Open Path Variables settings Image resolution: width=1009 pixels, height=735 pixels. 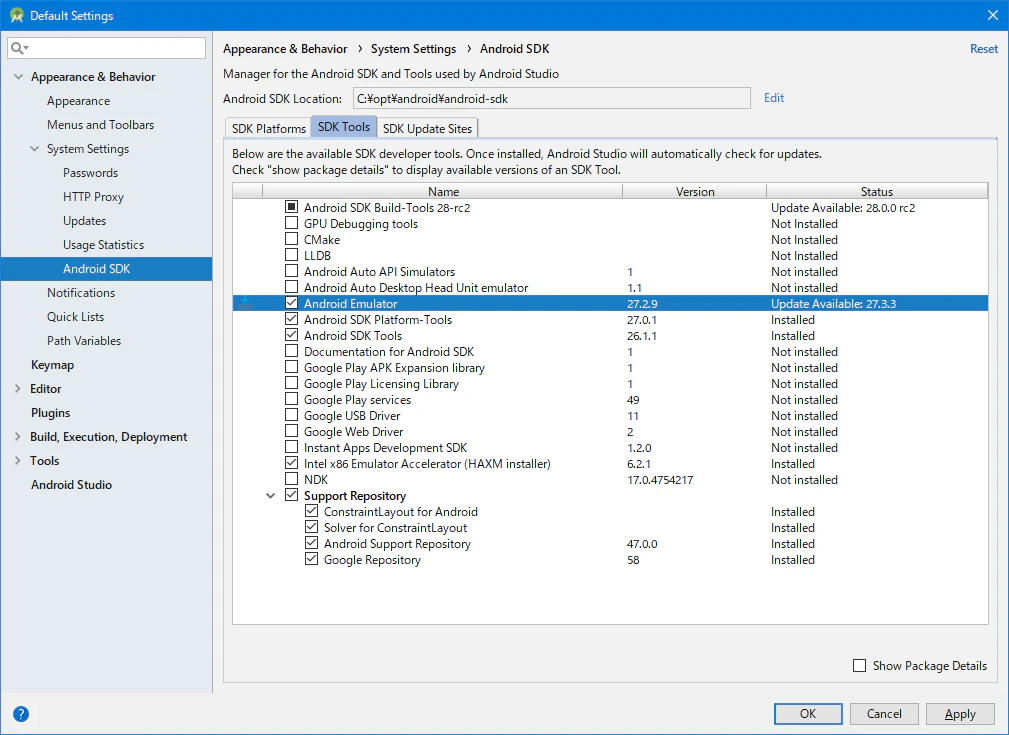(x=84, y=341)
